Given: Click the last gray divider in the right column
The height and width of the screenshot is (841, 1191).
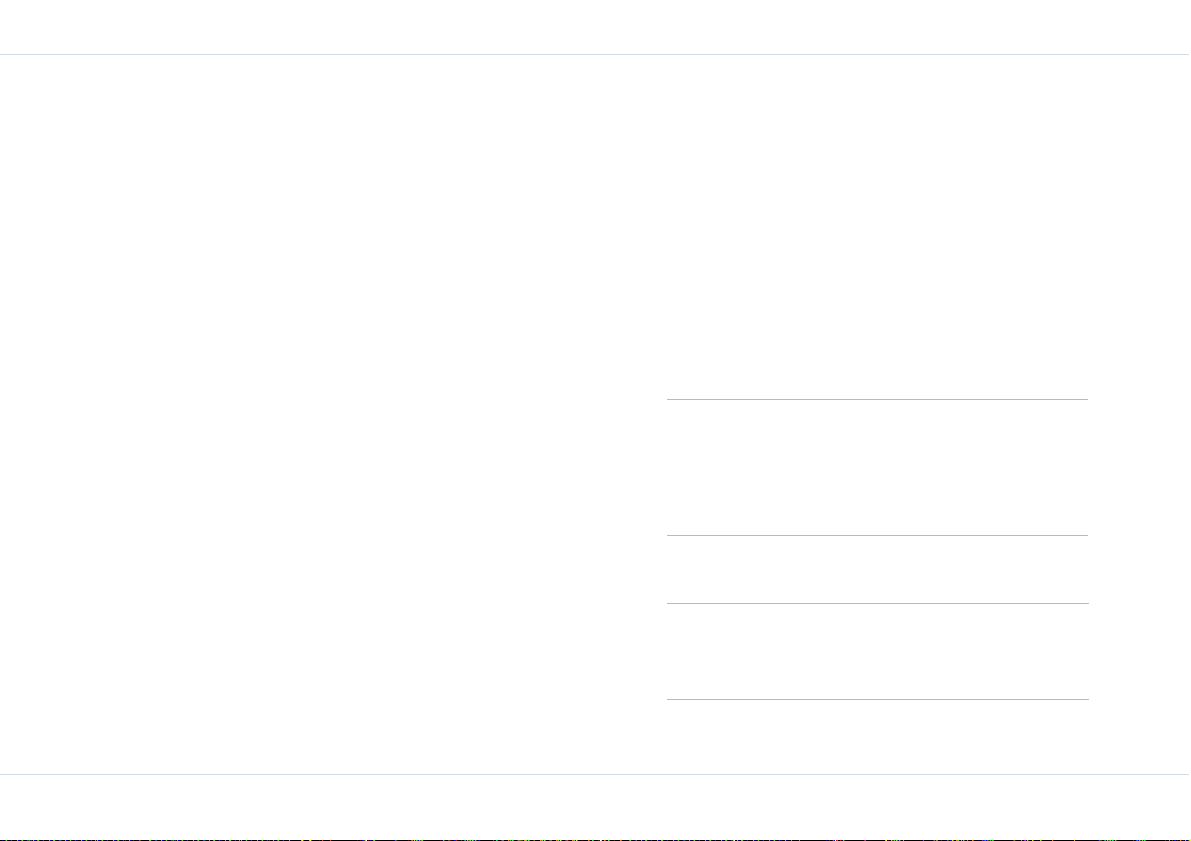Looking at the screenshot, I should click(x=877, y=699).
